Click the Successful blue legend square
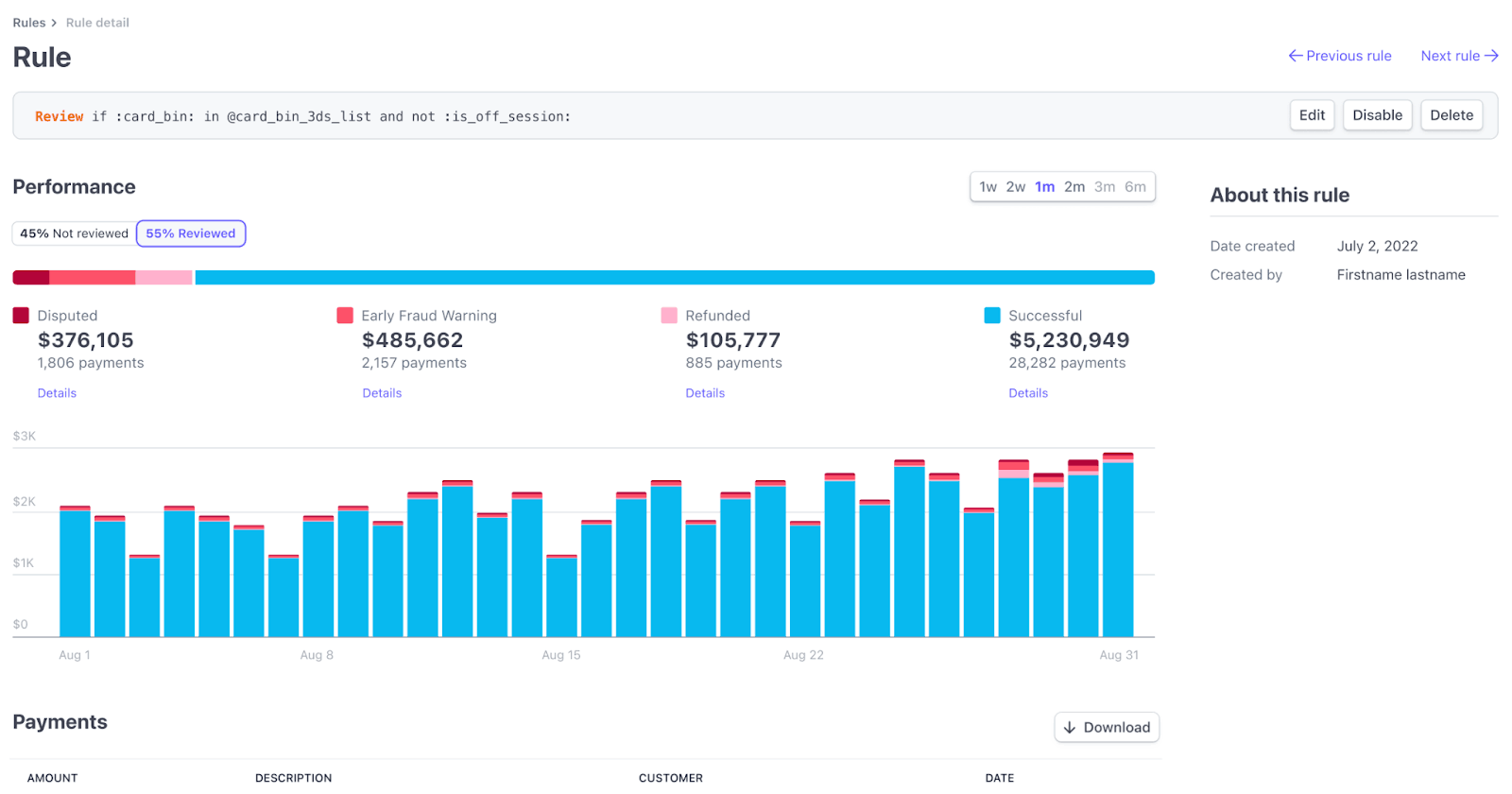This screenshot has width=1512, height=794. (x=992, y=316)
